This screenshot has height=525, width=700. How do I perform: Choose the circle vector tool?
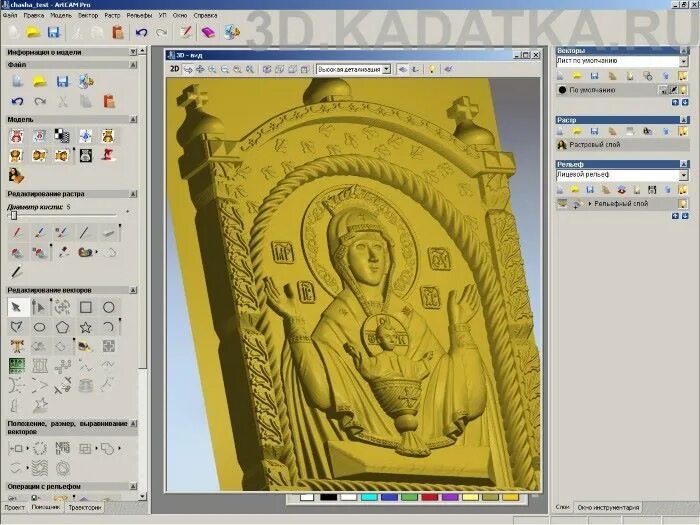click(x=108, y=308)
